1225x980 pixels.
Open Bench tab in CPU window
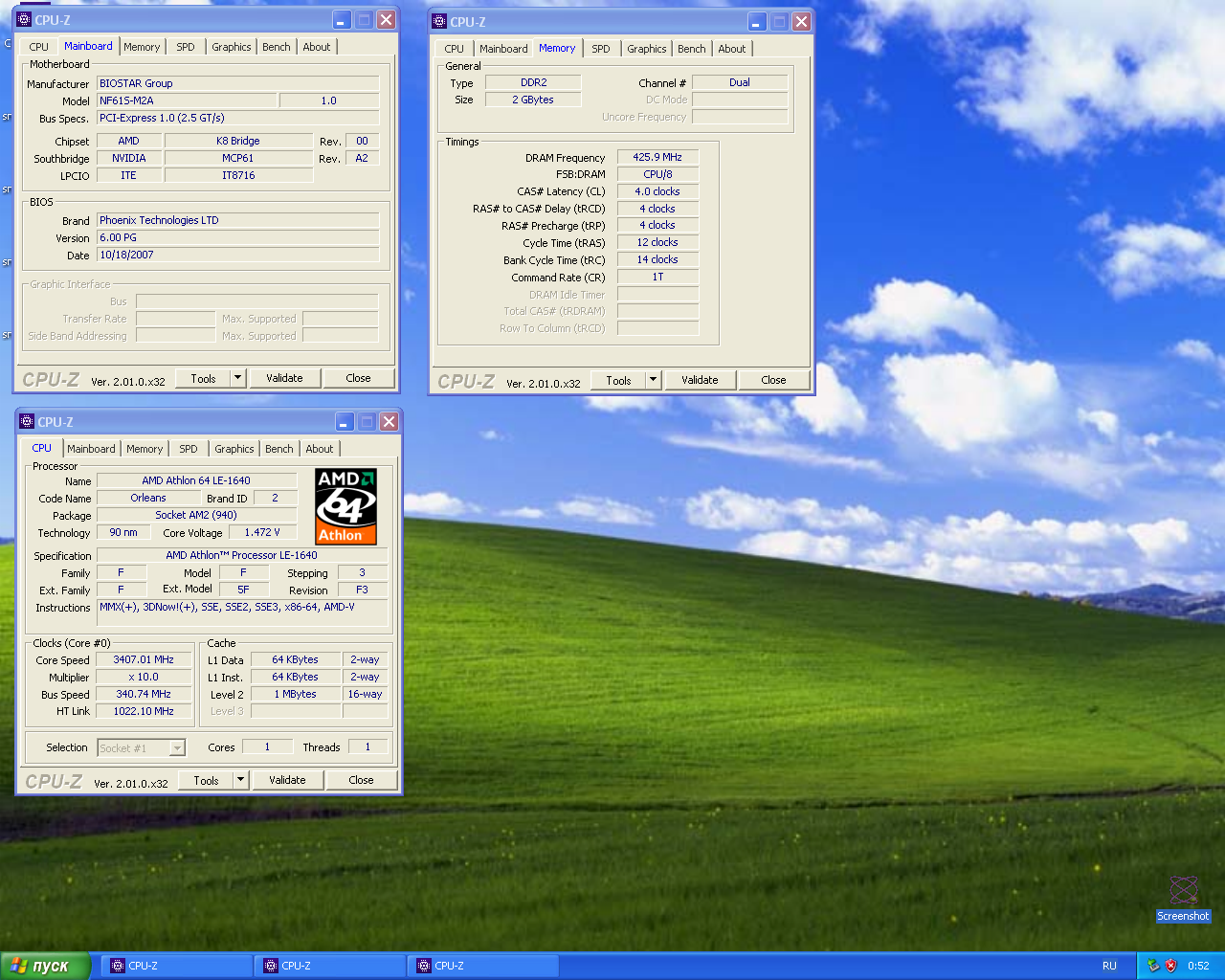[279, 449]
